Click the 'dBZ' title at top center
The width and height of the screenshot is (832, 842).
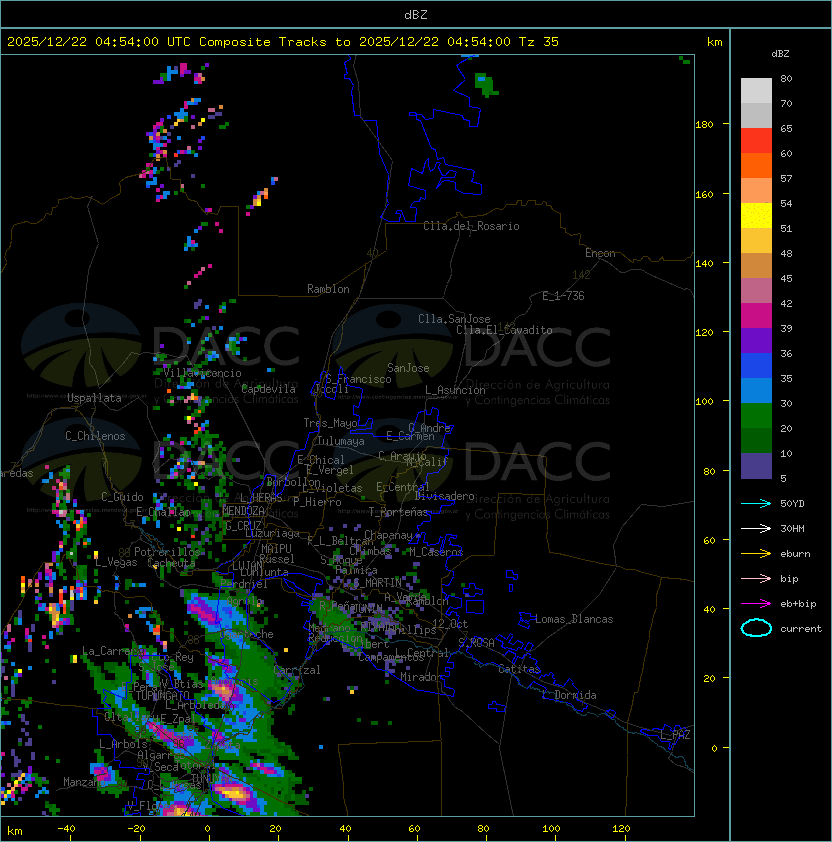click(416, 14)
